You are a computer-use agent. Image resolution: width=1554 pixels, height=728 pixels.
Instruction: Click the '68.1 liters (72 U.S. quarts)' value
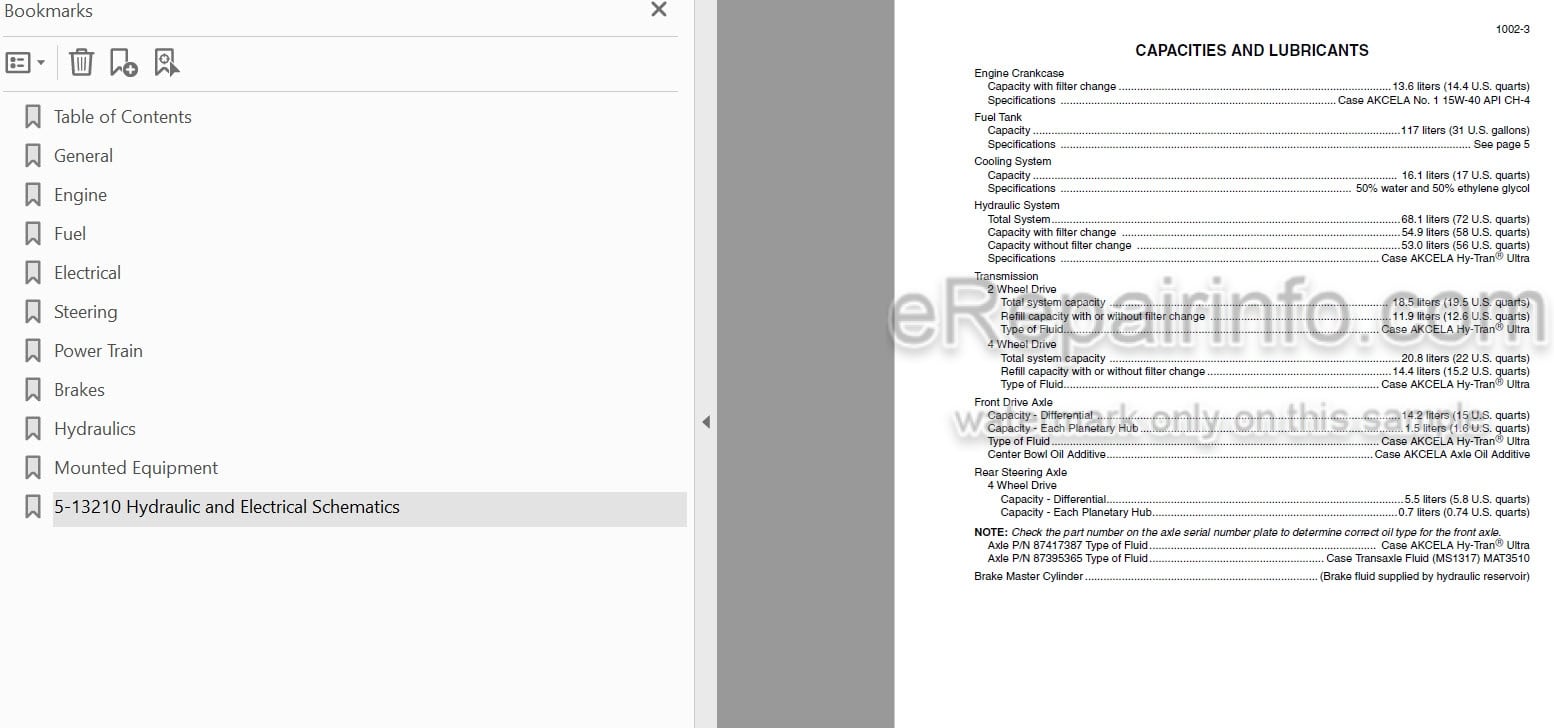pos(1465,219)
